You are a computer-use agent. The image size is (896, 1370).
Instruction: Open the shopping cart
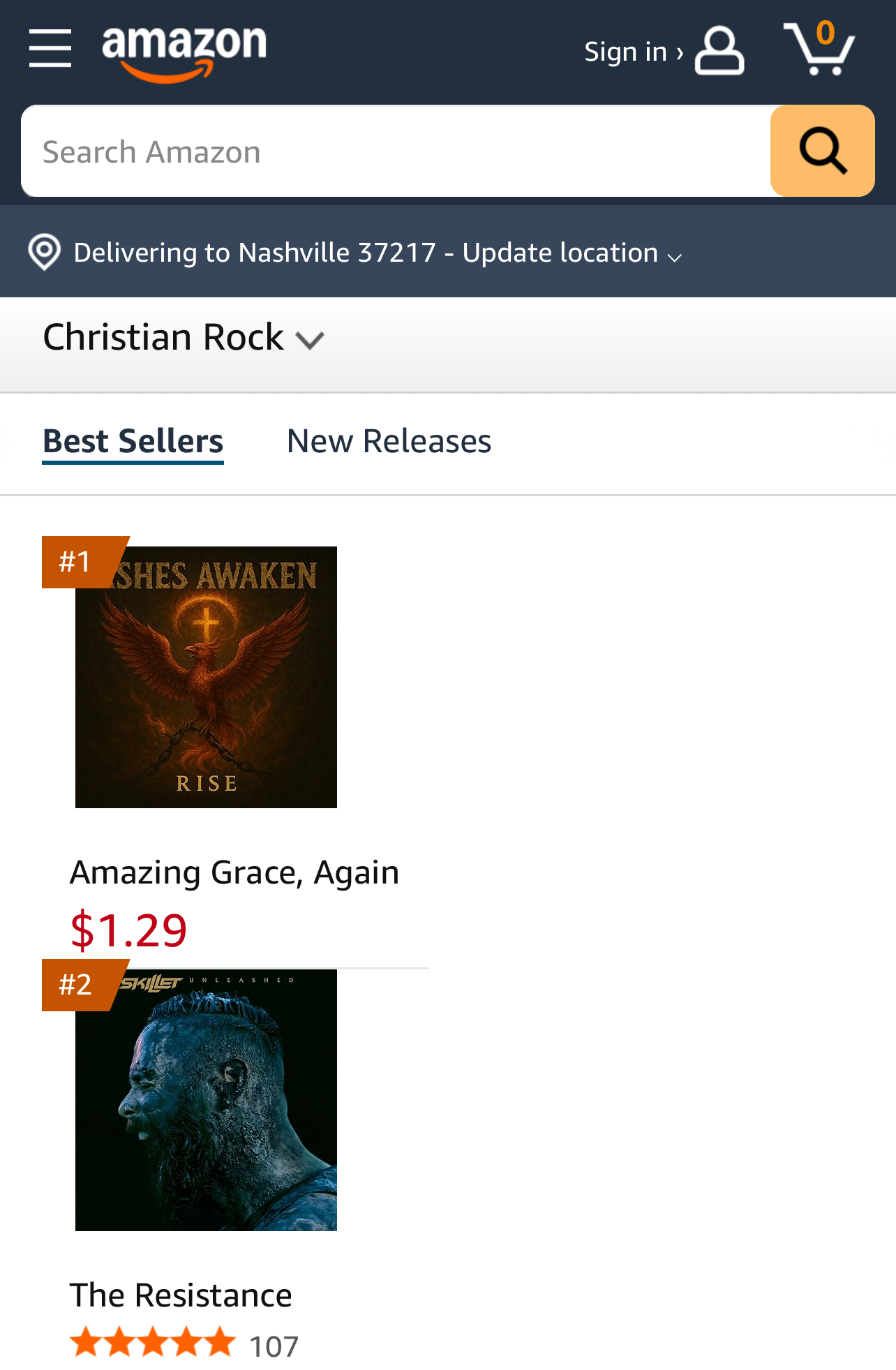pyautogui.click(x=819, y=48)
